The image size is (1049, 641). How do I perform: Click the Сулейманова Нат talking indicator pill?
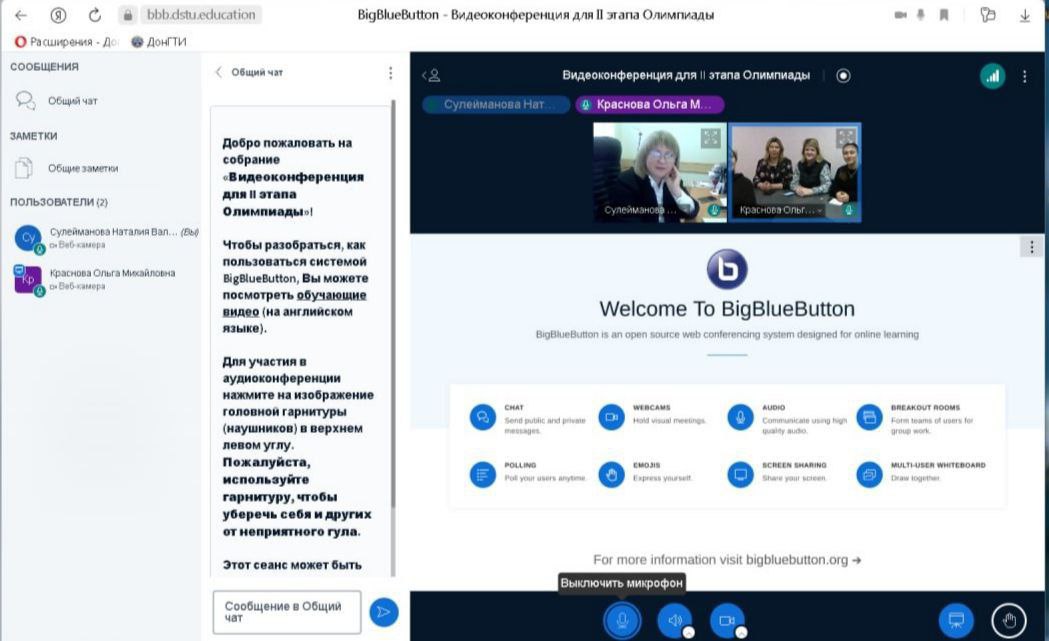pyautogui.click(x=496, y=104)
